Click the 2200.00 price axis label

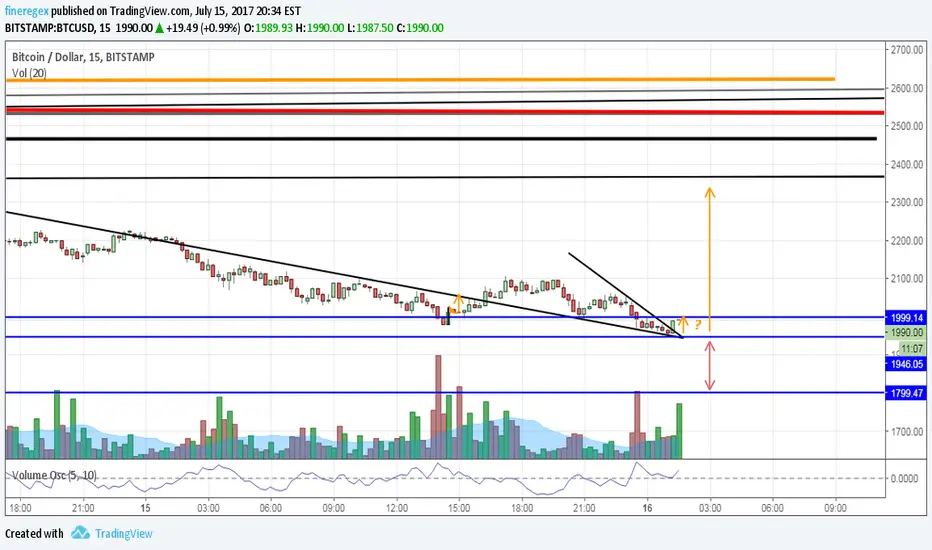click(906, 241)
